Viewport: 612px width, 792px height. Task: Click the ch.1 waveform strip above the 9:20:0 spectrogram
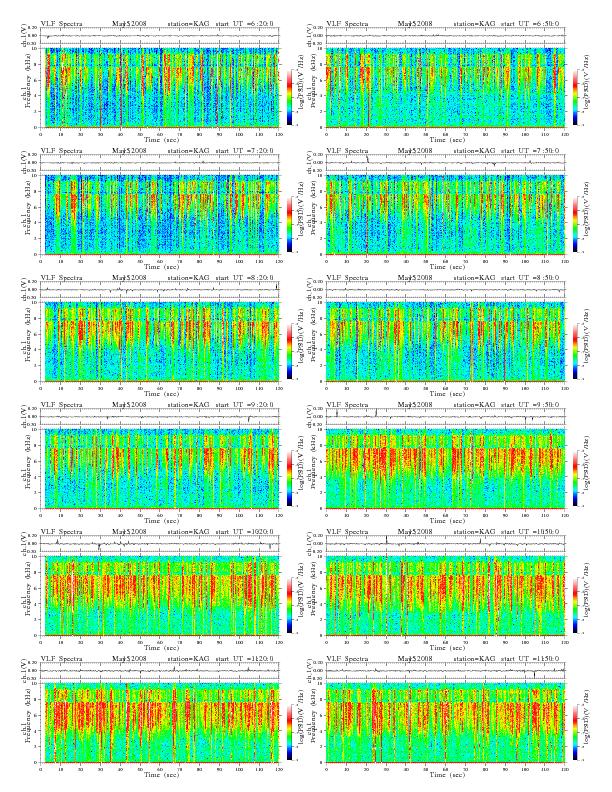coord(160,417)
